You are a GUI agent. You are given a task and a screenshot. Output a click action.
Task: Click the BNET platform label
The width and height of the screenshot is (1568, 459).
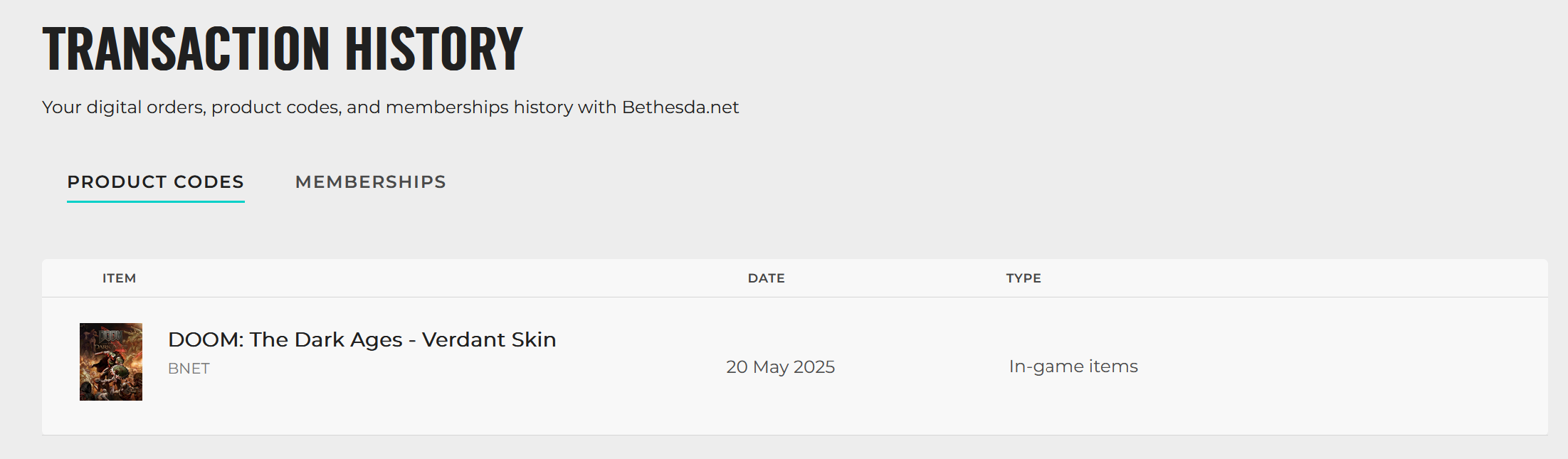[x=189, y=369]
